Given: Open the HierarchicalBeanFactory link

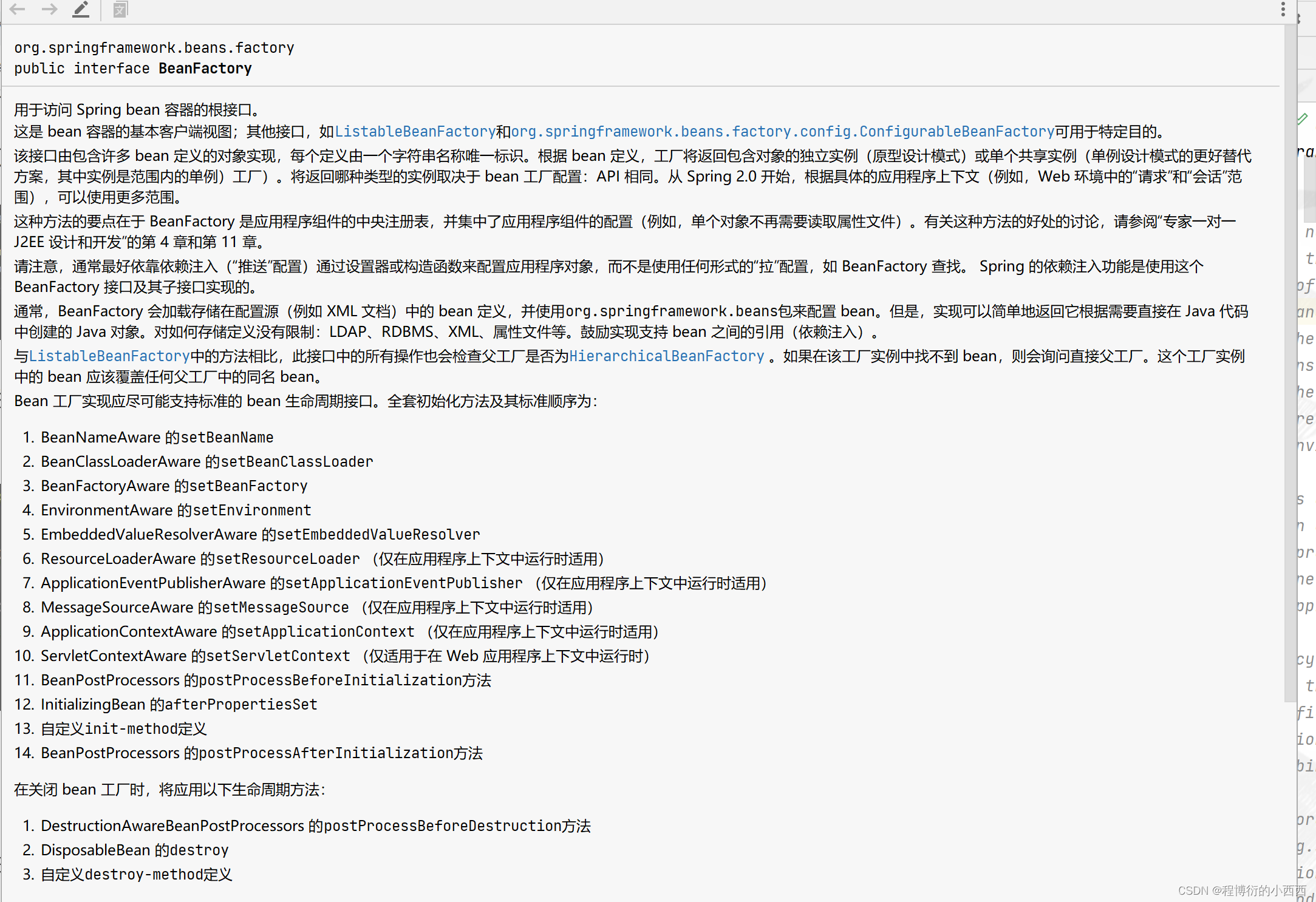Looking at the screenshot, I should point(666,356).
